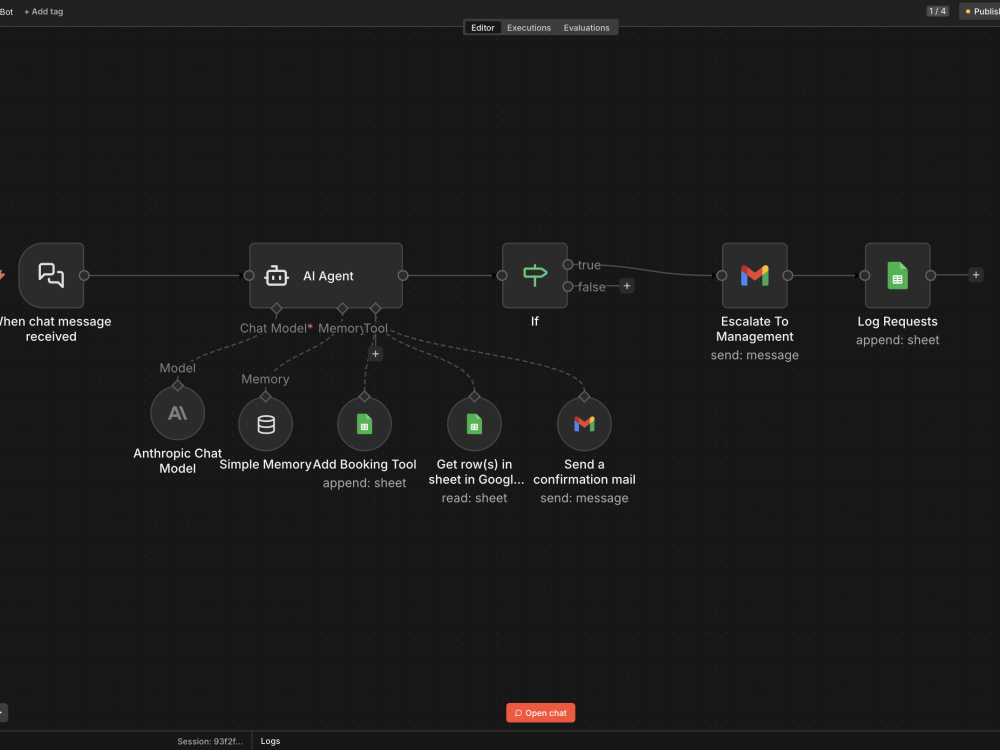Viewport: 1000px width, 750px height.
Task: Add a node after Log Requests
Action: [976, 275]
